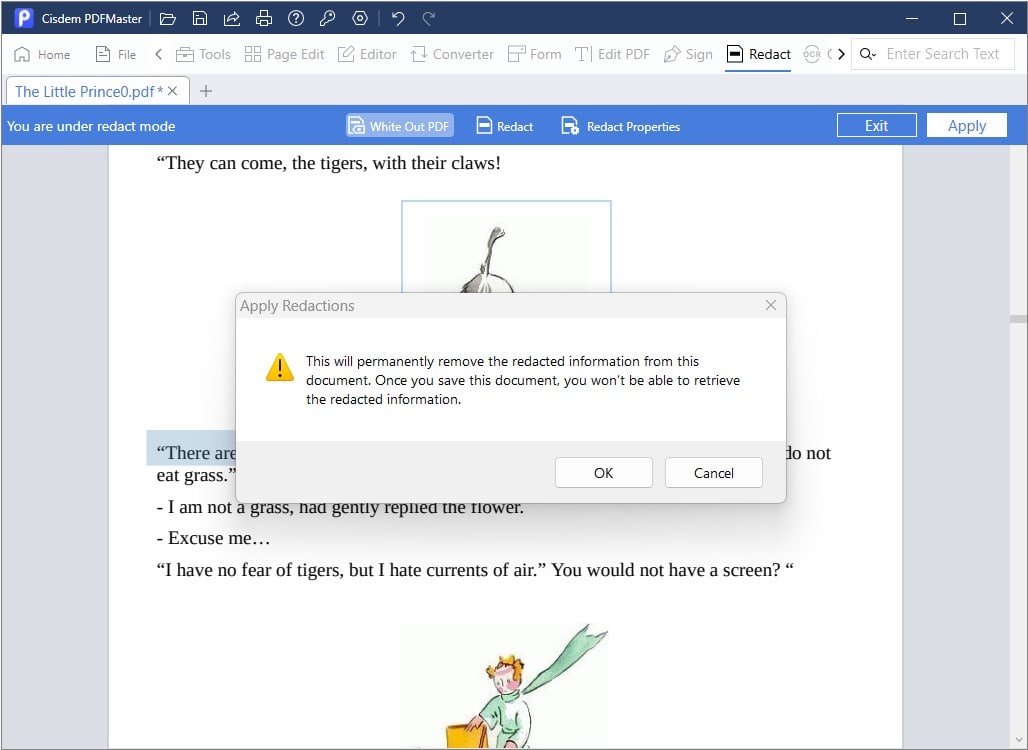The height and width of the screenshot is (750, 1028).
Task: Click the share/export icon in title bar
Action: pos(232,18)
